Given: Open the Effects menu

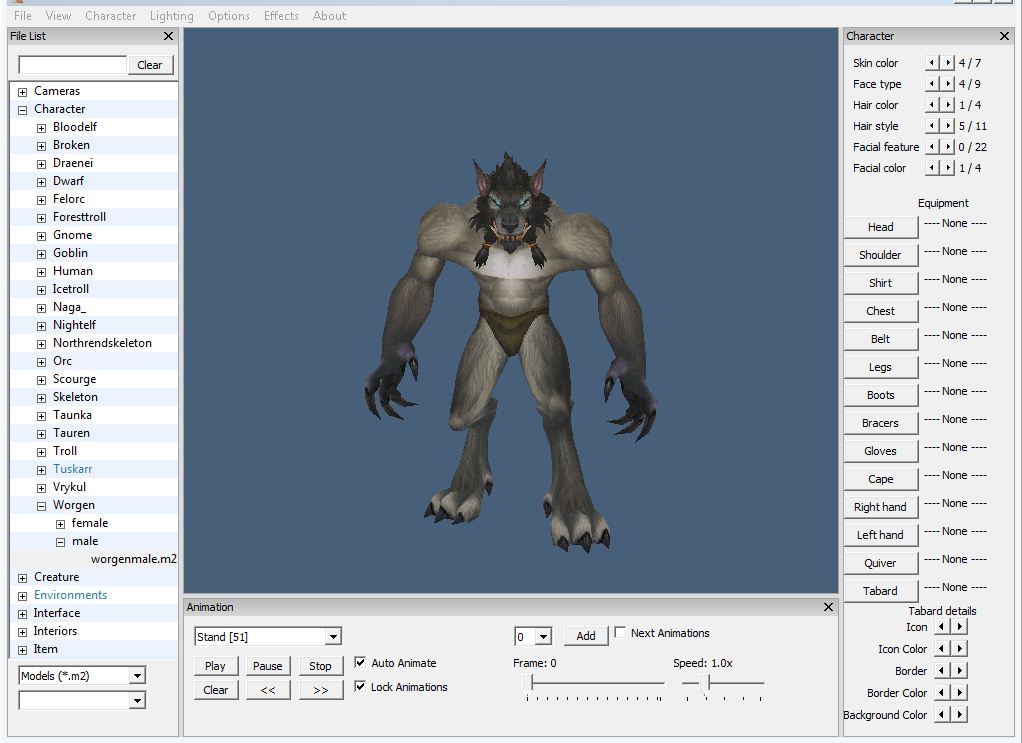Looking at the screenshot, I should 281,16.
